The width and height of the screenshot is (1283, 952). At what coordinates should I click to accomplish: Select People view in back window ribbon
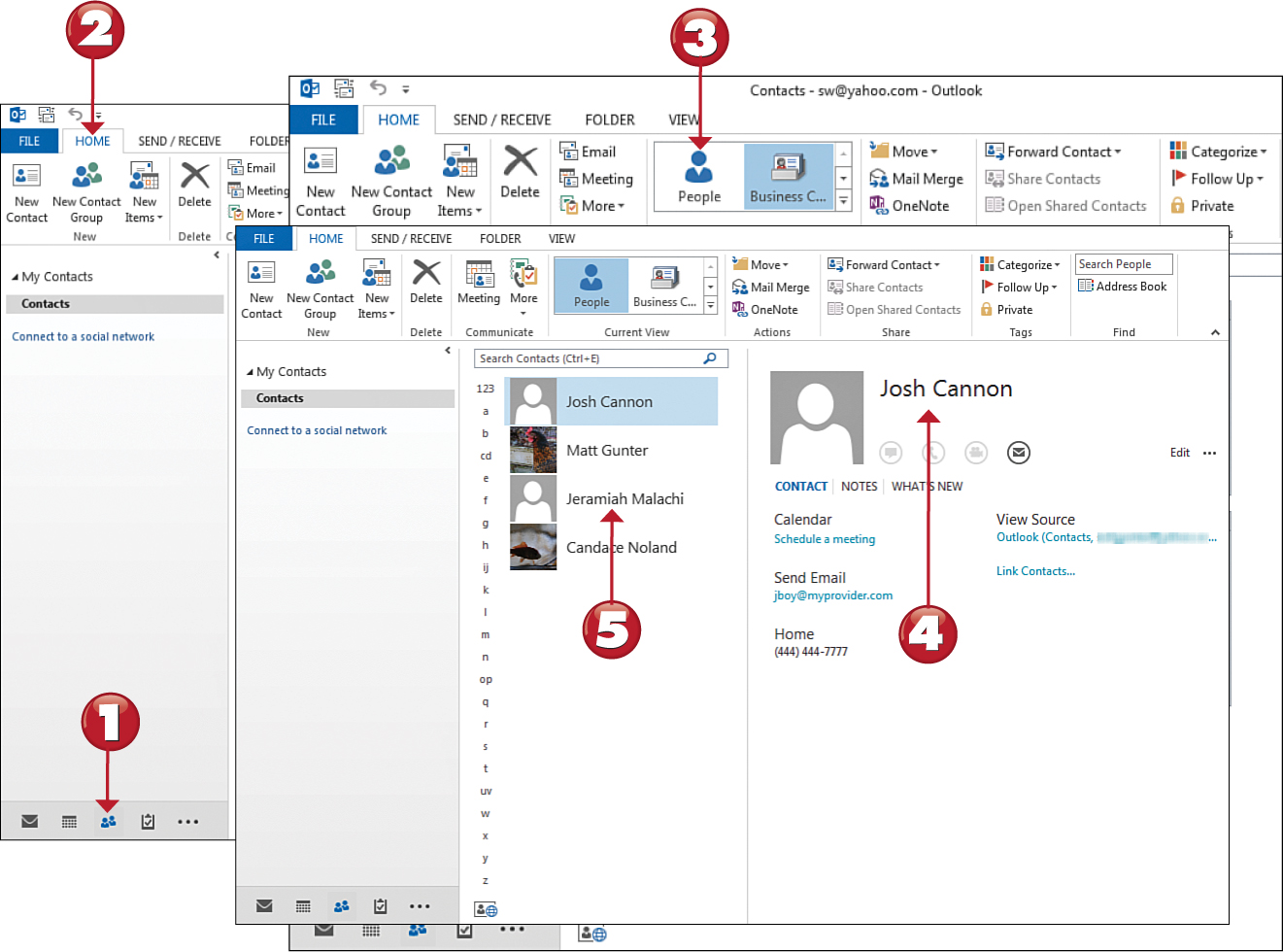[x=699, y=176]
